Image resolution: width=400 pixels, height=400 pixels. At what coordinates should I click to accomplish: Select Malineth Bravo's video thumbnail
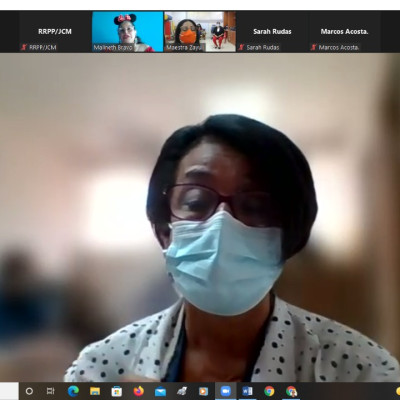click(128, 32)
